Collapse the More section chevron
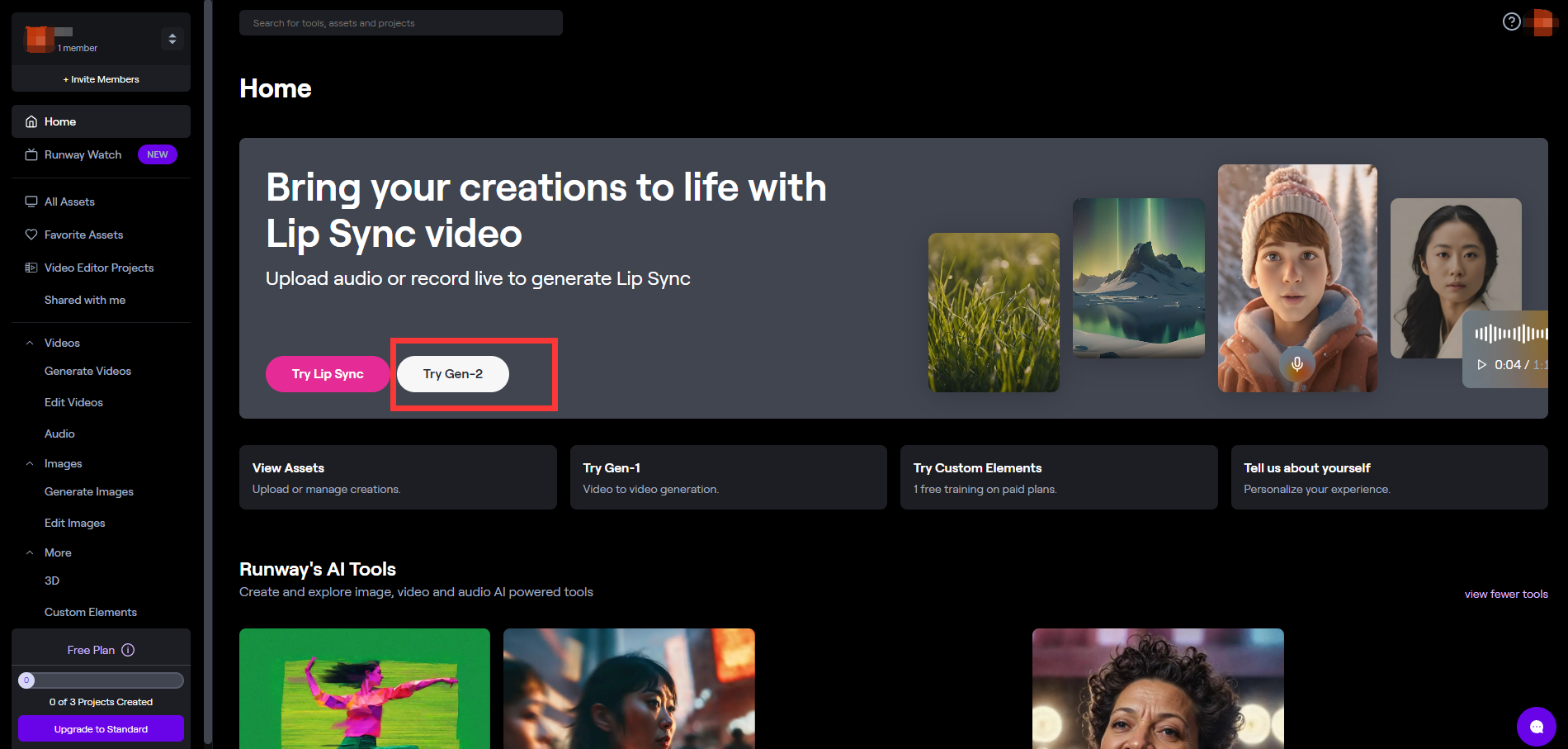Viewport: 1568px width, 749px height. [x=30, y=552]
